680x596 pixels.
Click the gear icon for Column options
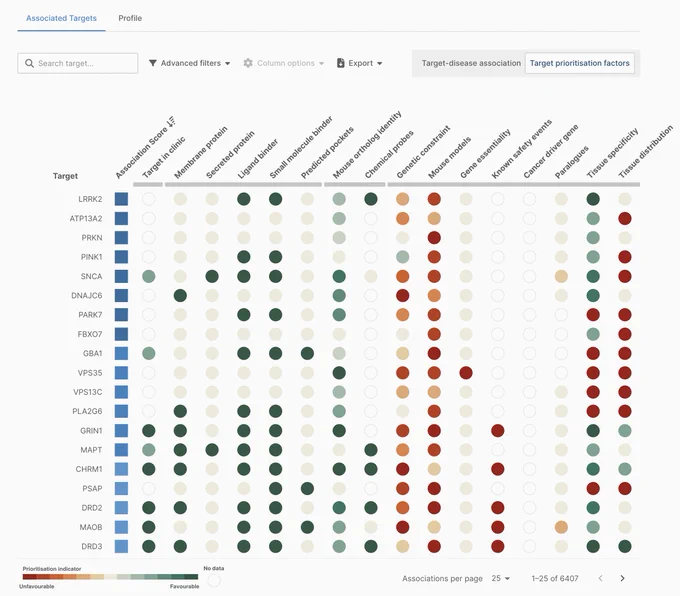[248, 63]
